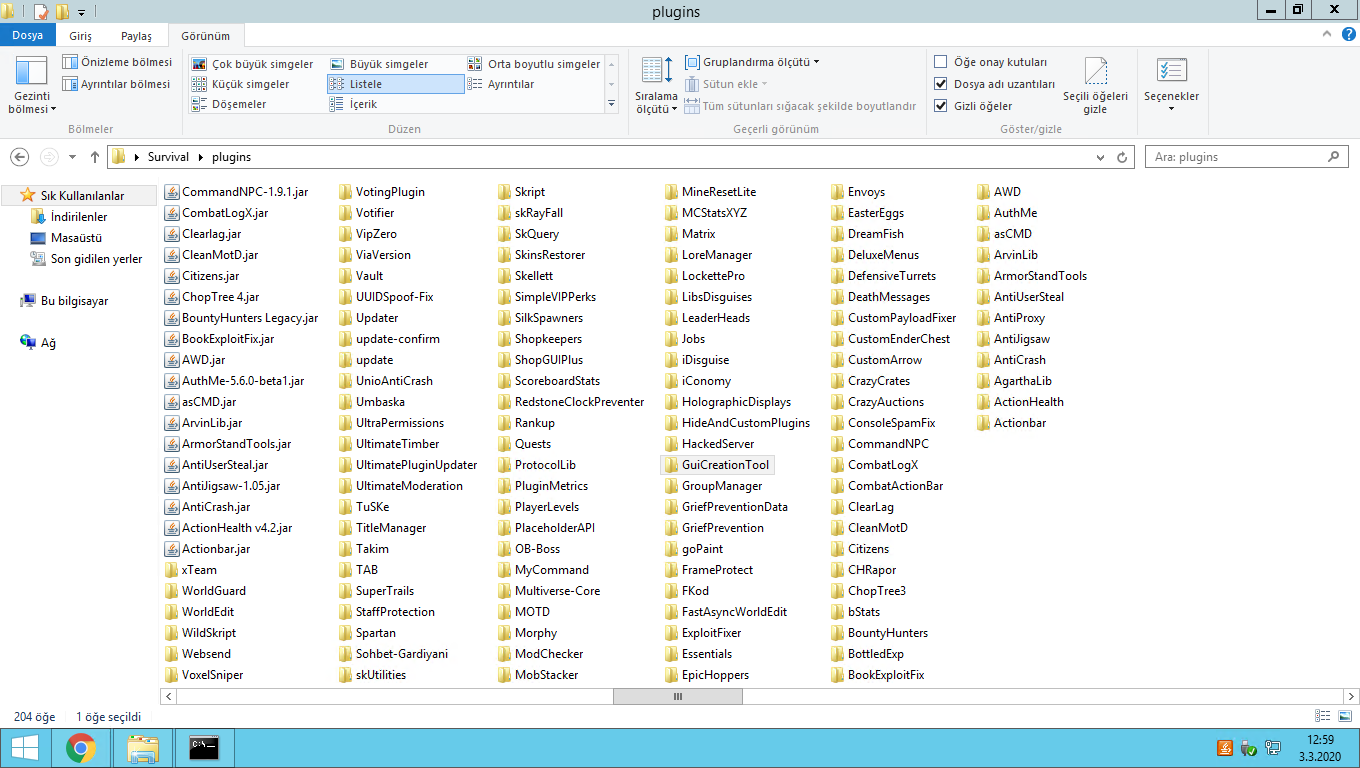
Task: Open the Seçenekler dropdown arrow
Action: (1171, 109)
